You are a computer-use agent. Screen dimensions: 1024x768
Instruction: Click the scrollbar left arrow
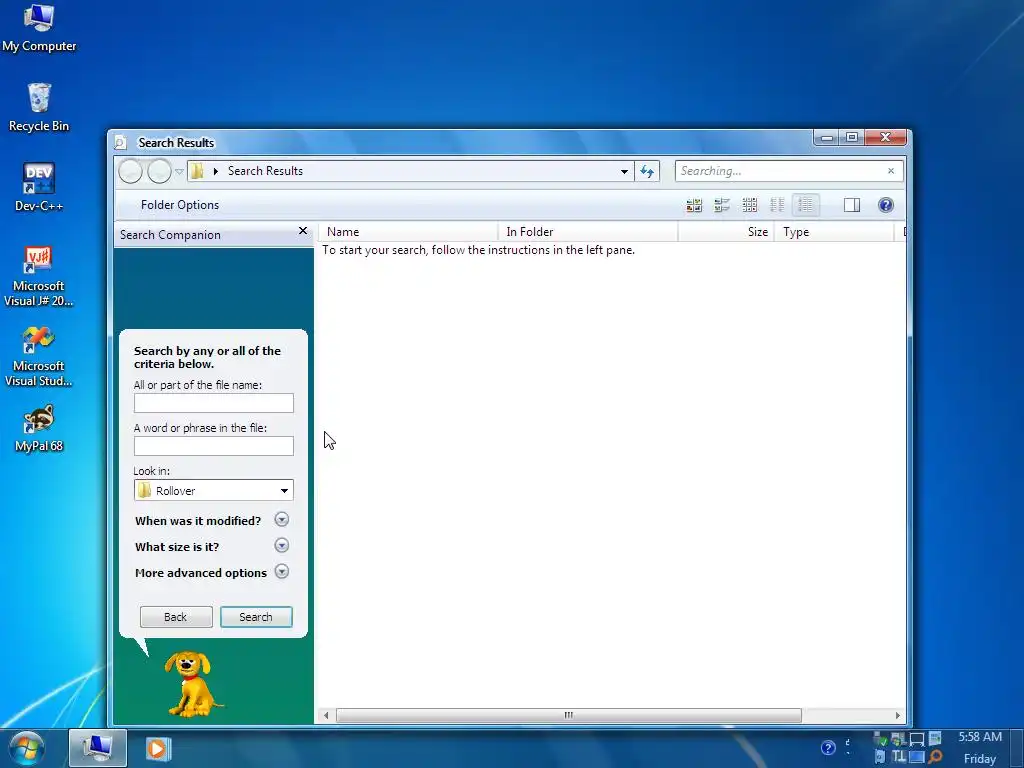pyautogui.click(x=326, y=716)
